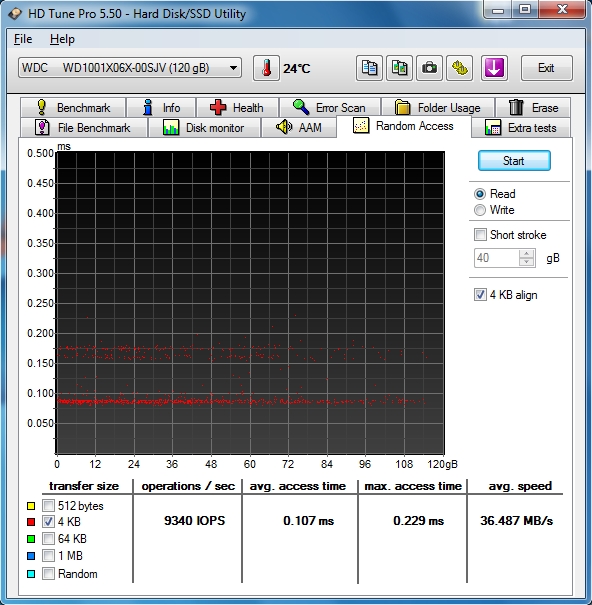Switch to the AAM speaker tab

299,127
